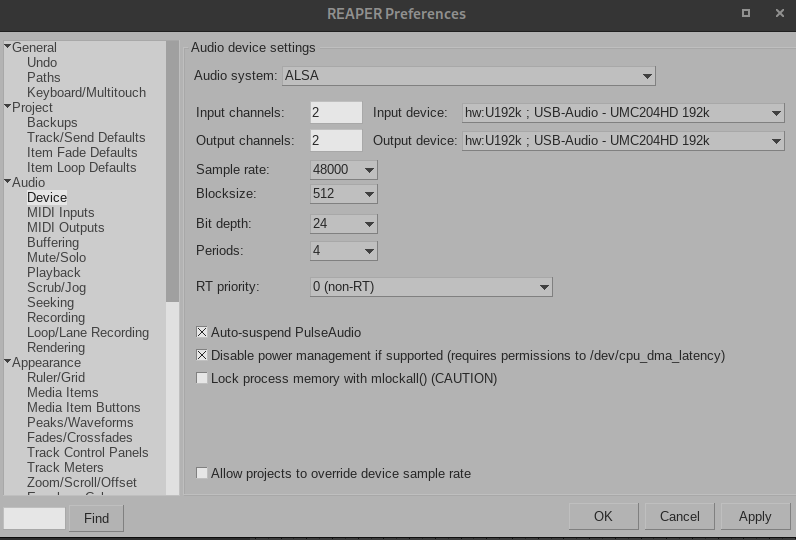Open Loop/Lane Recording page
The width and height of the screenshot is (796, 540).
(88, 332)
